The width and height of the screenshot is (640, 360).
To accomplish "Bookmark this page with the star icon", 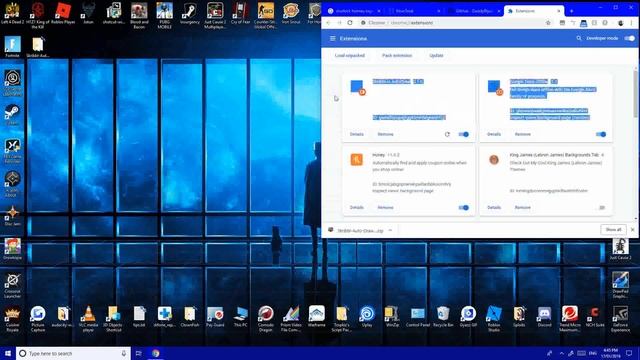I will [548, 23].
